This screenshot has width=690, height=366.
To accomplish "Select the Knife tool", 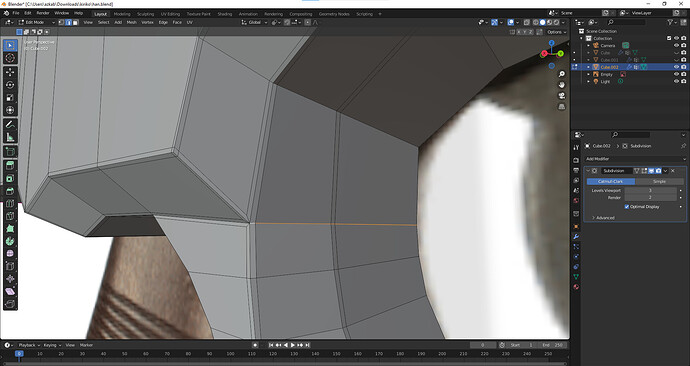I will [10, 216].
